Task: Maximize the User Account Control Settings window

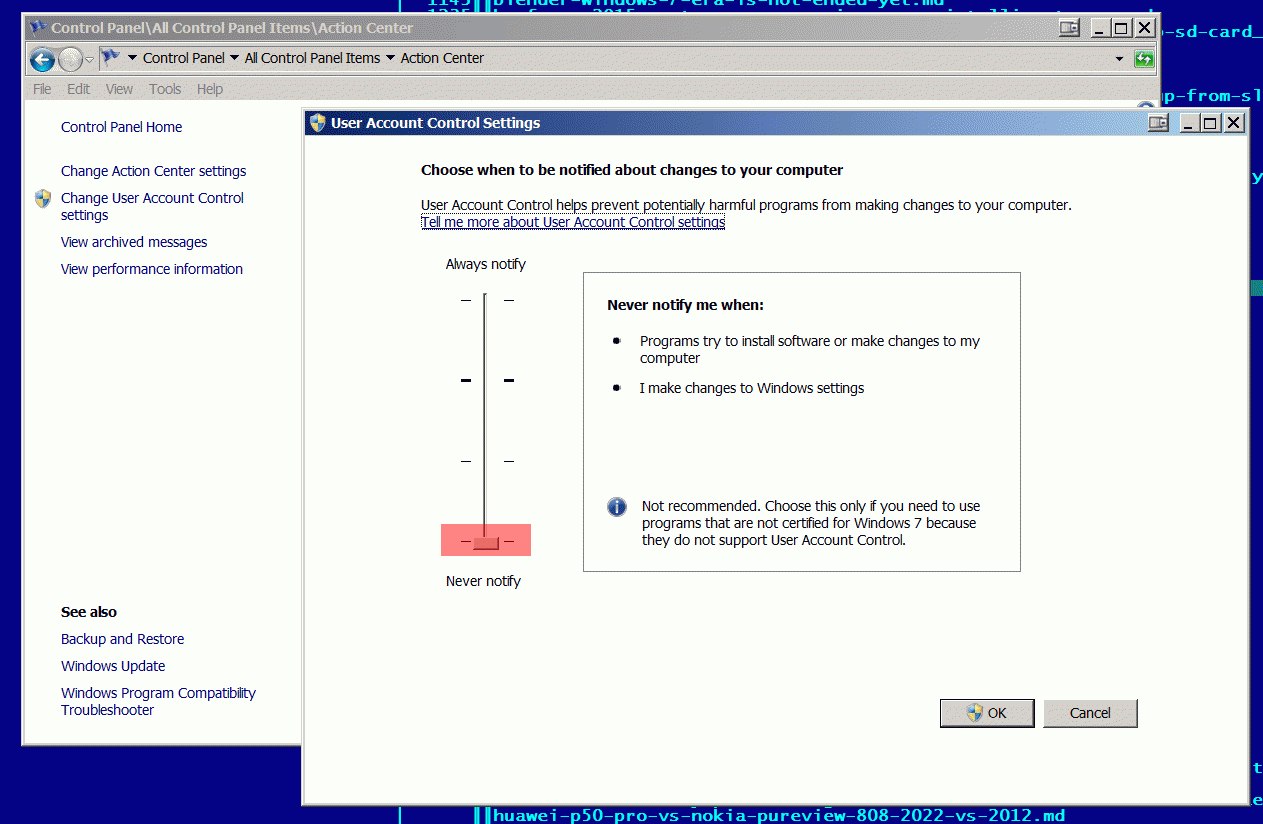Action: 1210,123
